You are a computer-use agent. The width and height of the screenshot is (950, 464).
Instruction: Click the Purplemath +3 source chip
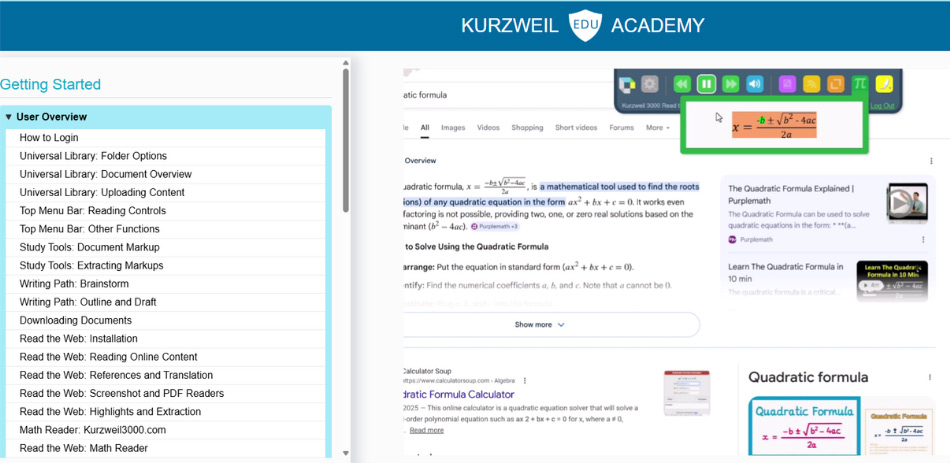click(496, 227)
